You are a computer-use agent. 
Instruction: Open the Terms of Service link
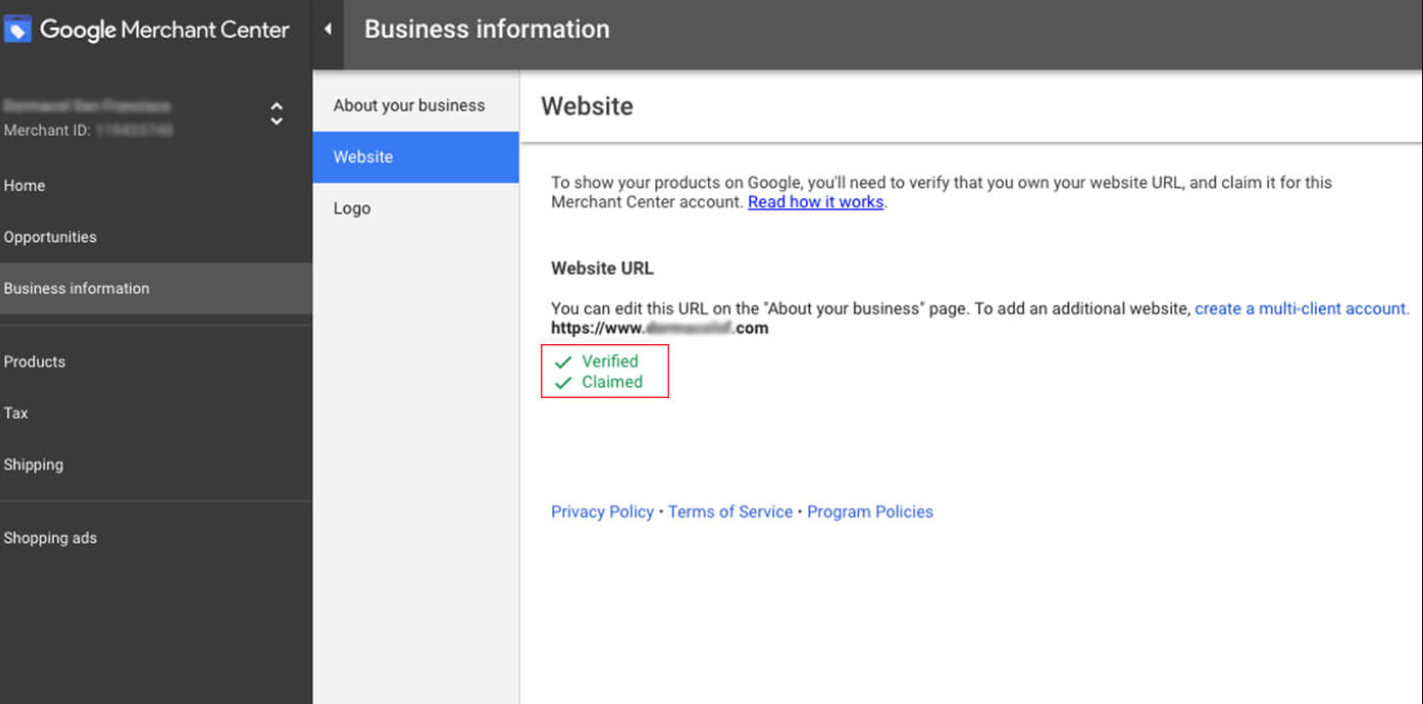click(730, 512)
